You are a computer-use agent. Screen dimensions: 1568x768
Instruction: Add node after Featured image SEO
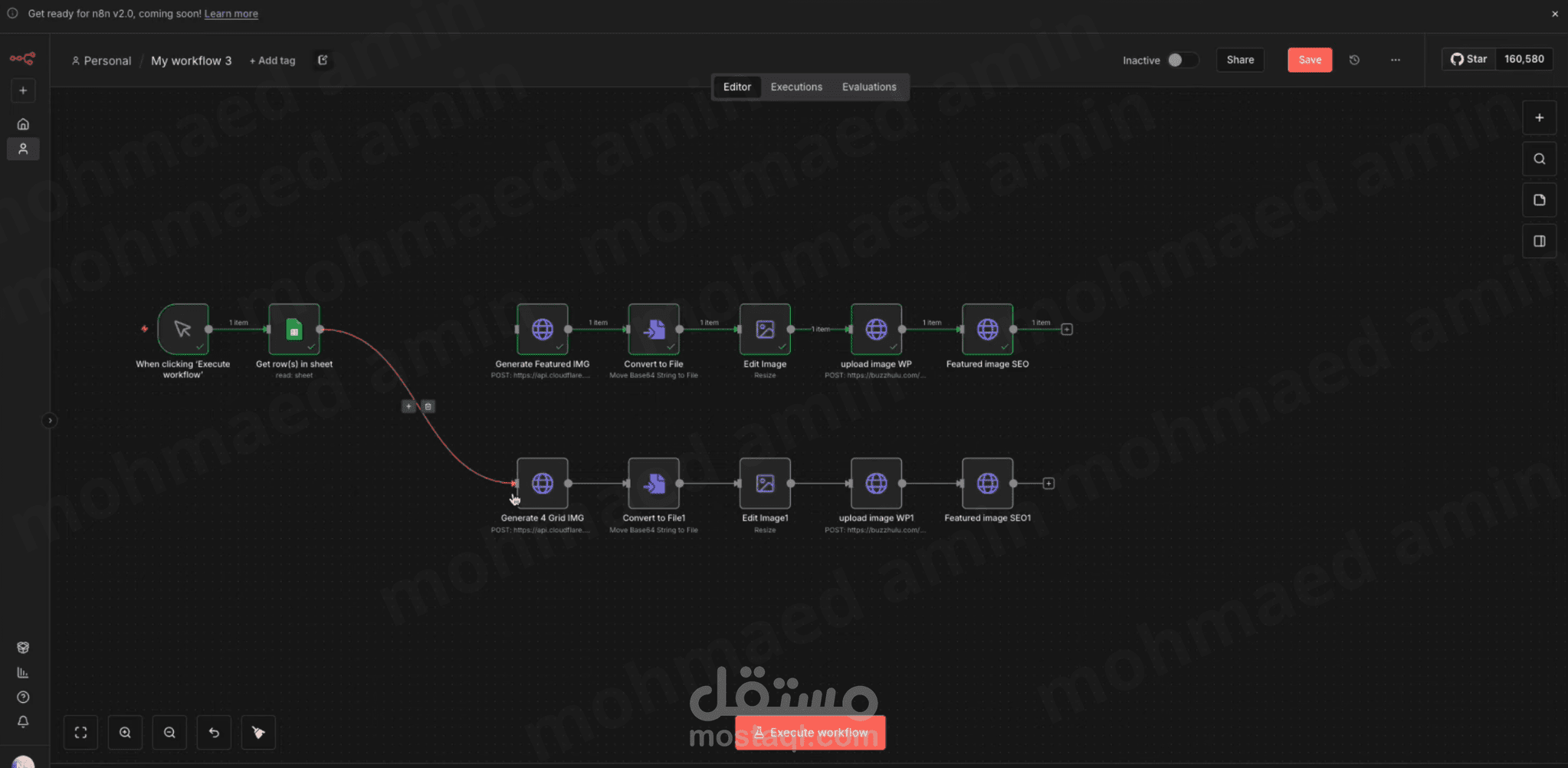click(x=1067, y=329)
